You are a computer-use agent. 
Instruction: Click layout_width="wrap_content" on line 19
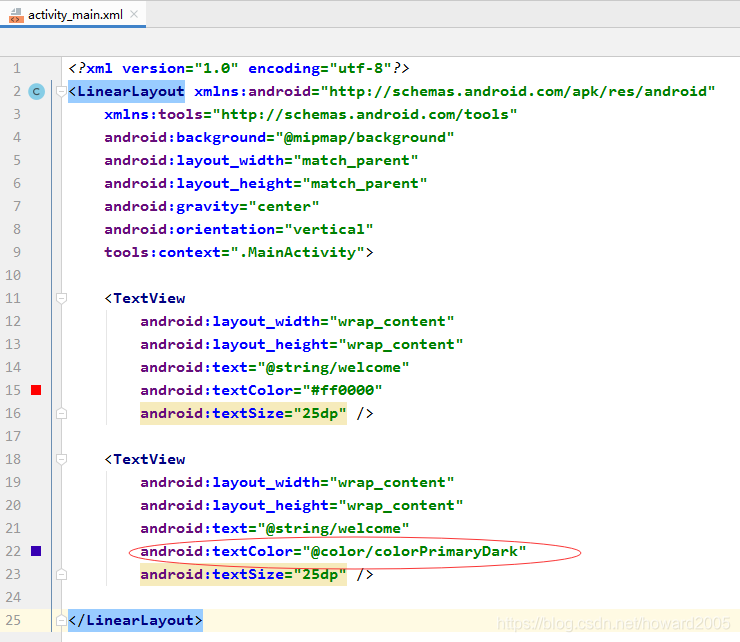(297, 482)
